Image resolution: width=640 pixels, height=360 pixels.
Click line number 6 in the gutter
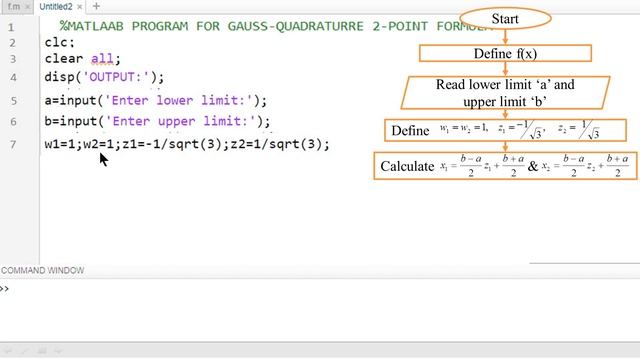[x=13, y=122]
